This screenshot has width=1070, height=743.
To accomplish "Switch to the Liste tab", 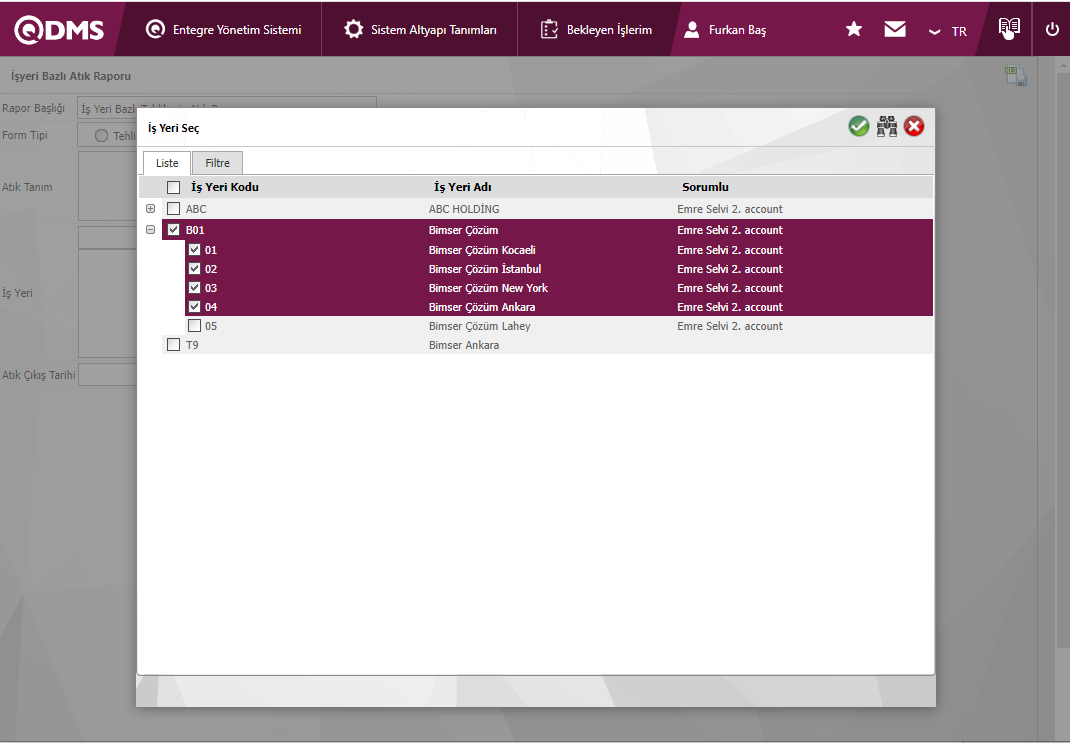I will [x=167, y=163].
